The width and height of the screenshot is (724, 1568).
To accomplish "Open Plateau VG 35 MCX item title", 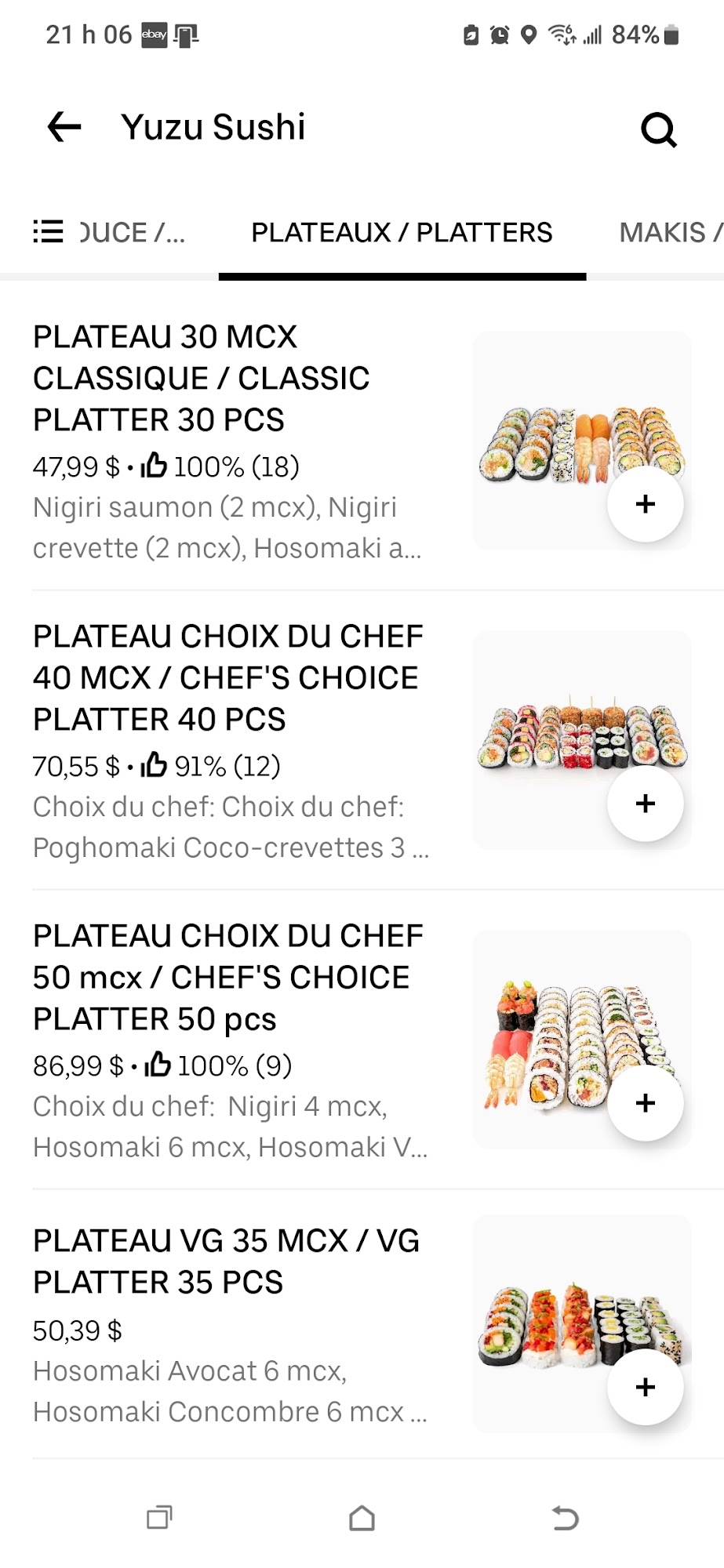I will tap(226, 1261).
